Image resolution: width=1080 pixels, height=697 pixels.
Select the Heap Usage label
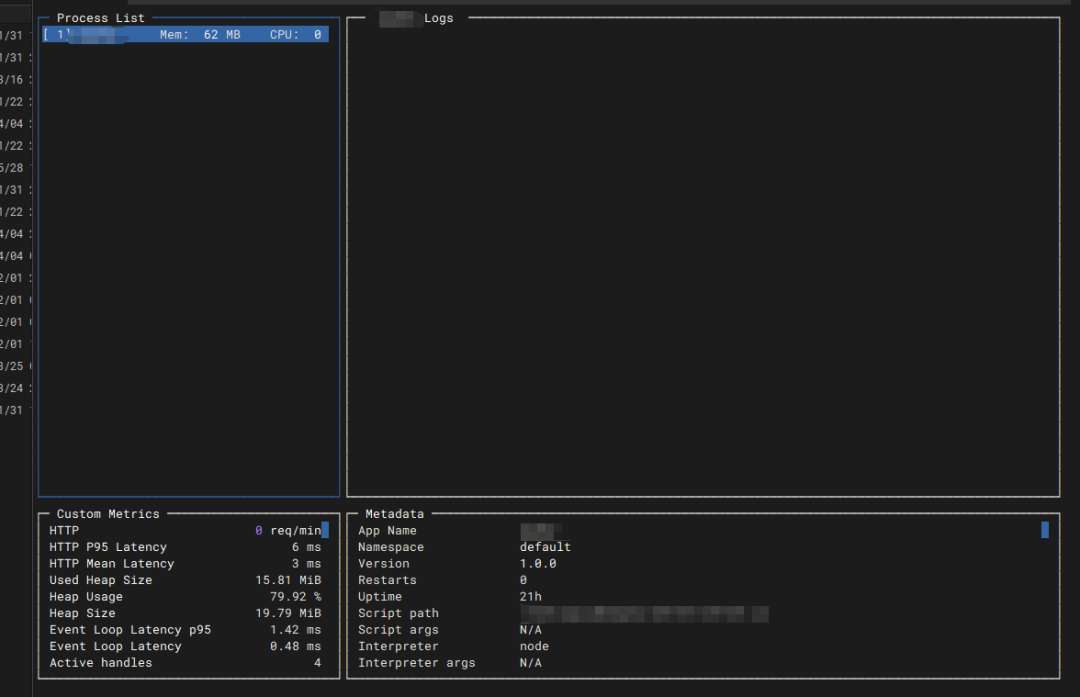(x=86, y=596)
